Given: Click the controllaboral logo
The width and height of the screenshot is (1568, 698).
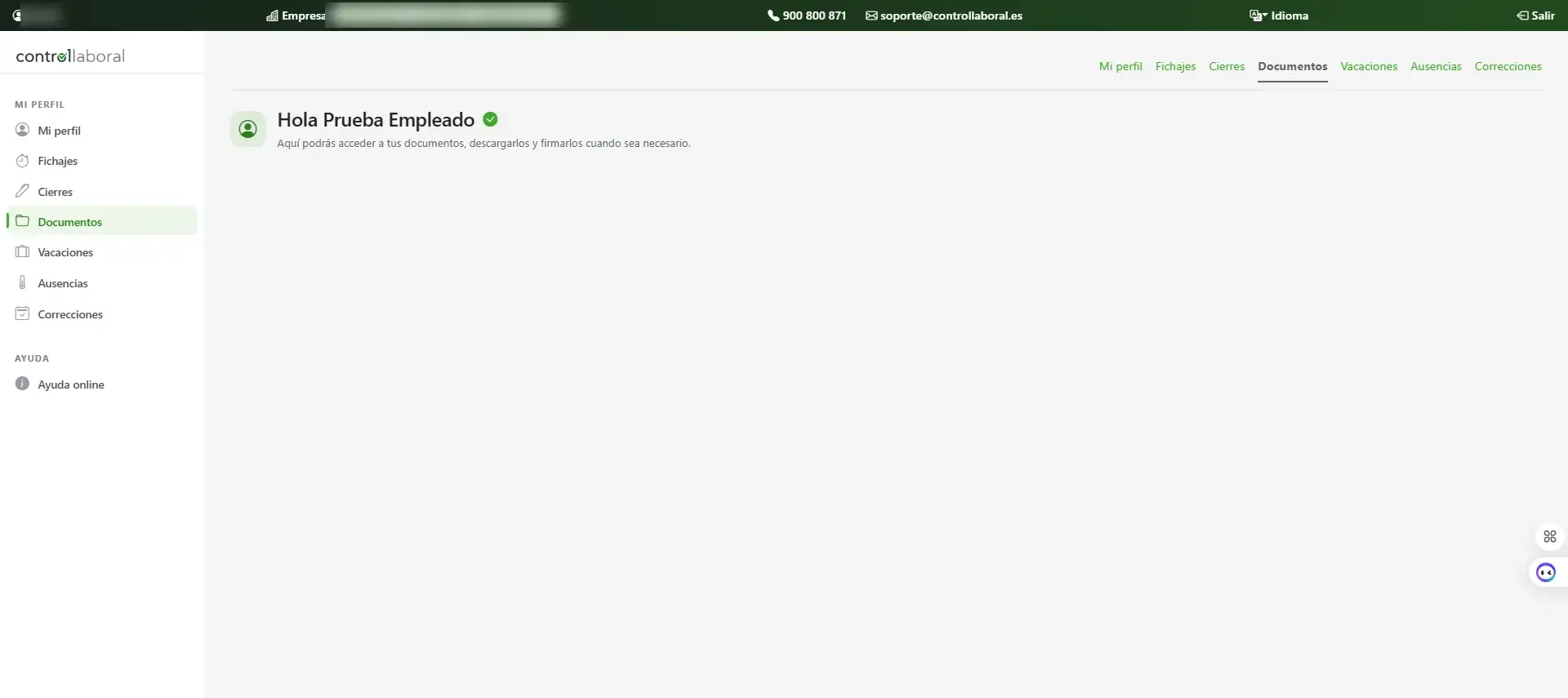Looking at the screenshot, I should (x=70, y=56).
